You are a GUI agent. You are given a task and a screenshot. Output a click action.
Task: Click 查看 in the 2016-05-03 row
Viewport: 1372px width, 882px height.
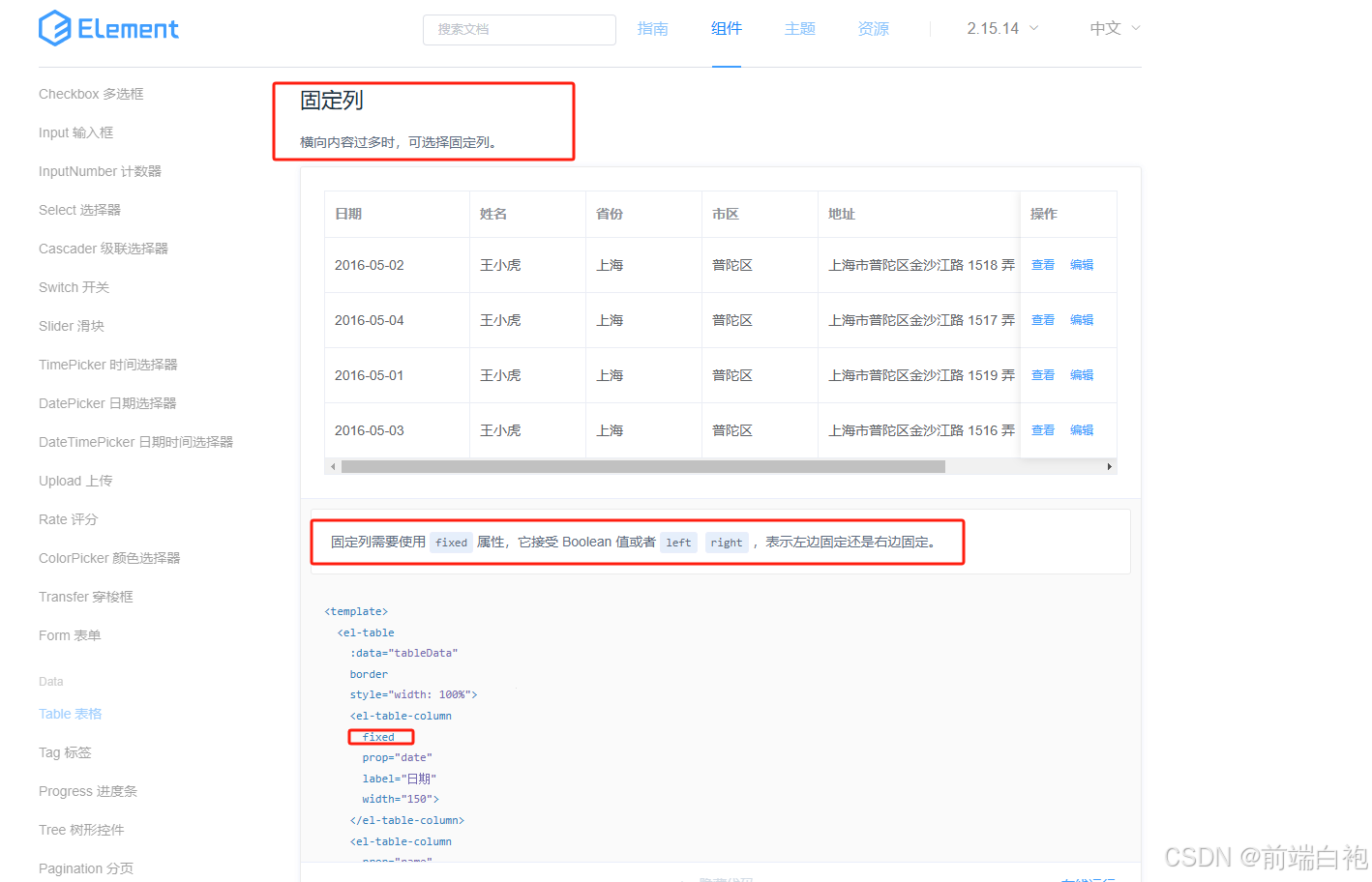(1043, 430)
